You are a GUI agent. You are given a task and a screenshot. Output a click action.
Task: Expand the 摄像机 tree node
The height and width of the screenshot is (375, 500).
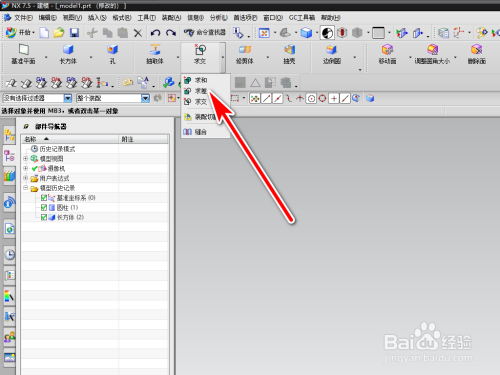(25, 168)
